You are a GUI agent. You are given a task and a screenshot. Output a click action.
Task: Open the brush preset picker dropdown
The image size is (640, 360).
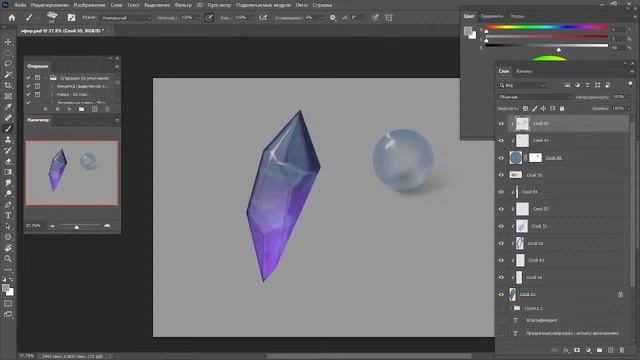point(52,18)
